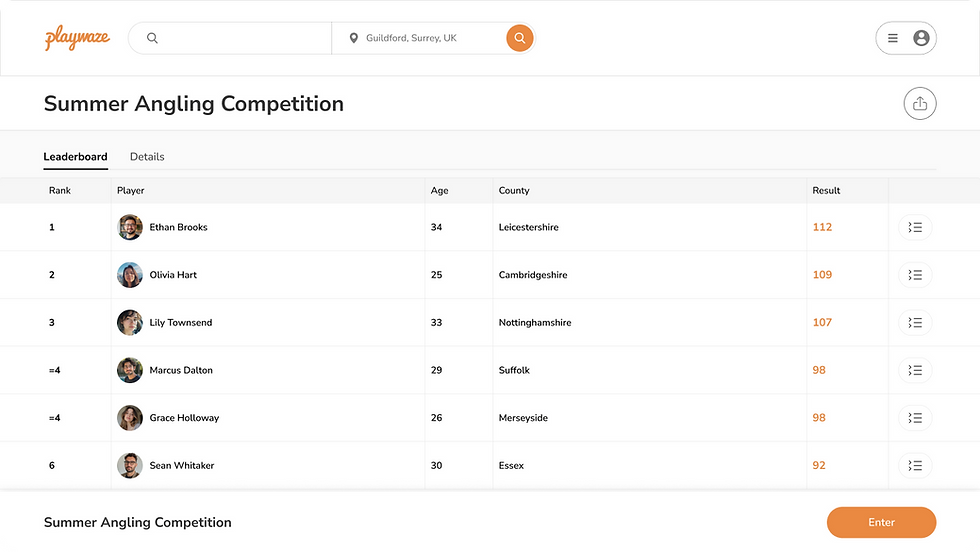Screen dimensions: 980x552
Task: Click the search text input field
Action: pos(240,39)
